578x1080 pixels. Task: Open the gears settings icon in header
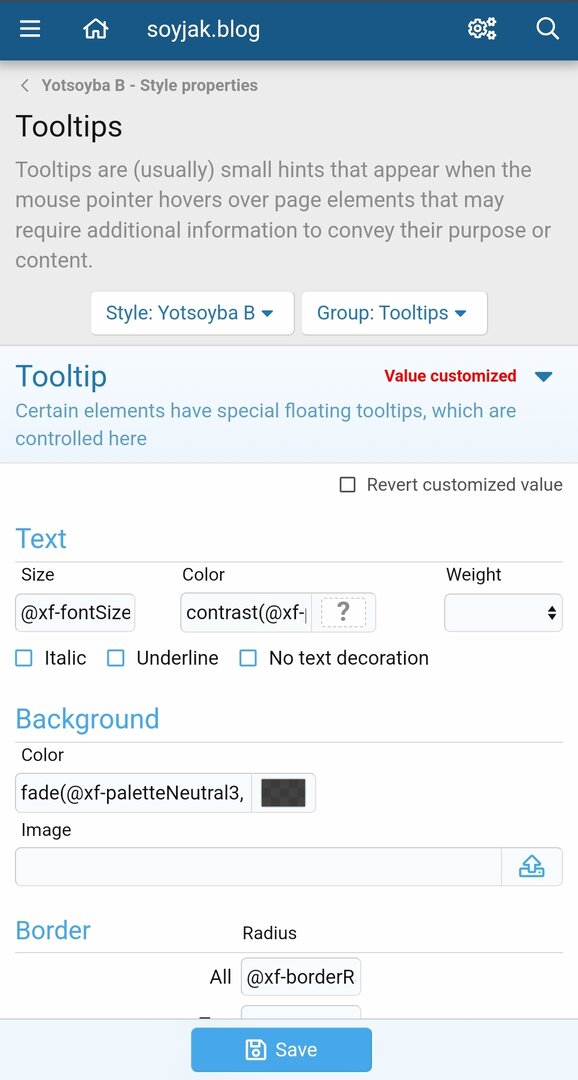click(x=482, y=30)
